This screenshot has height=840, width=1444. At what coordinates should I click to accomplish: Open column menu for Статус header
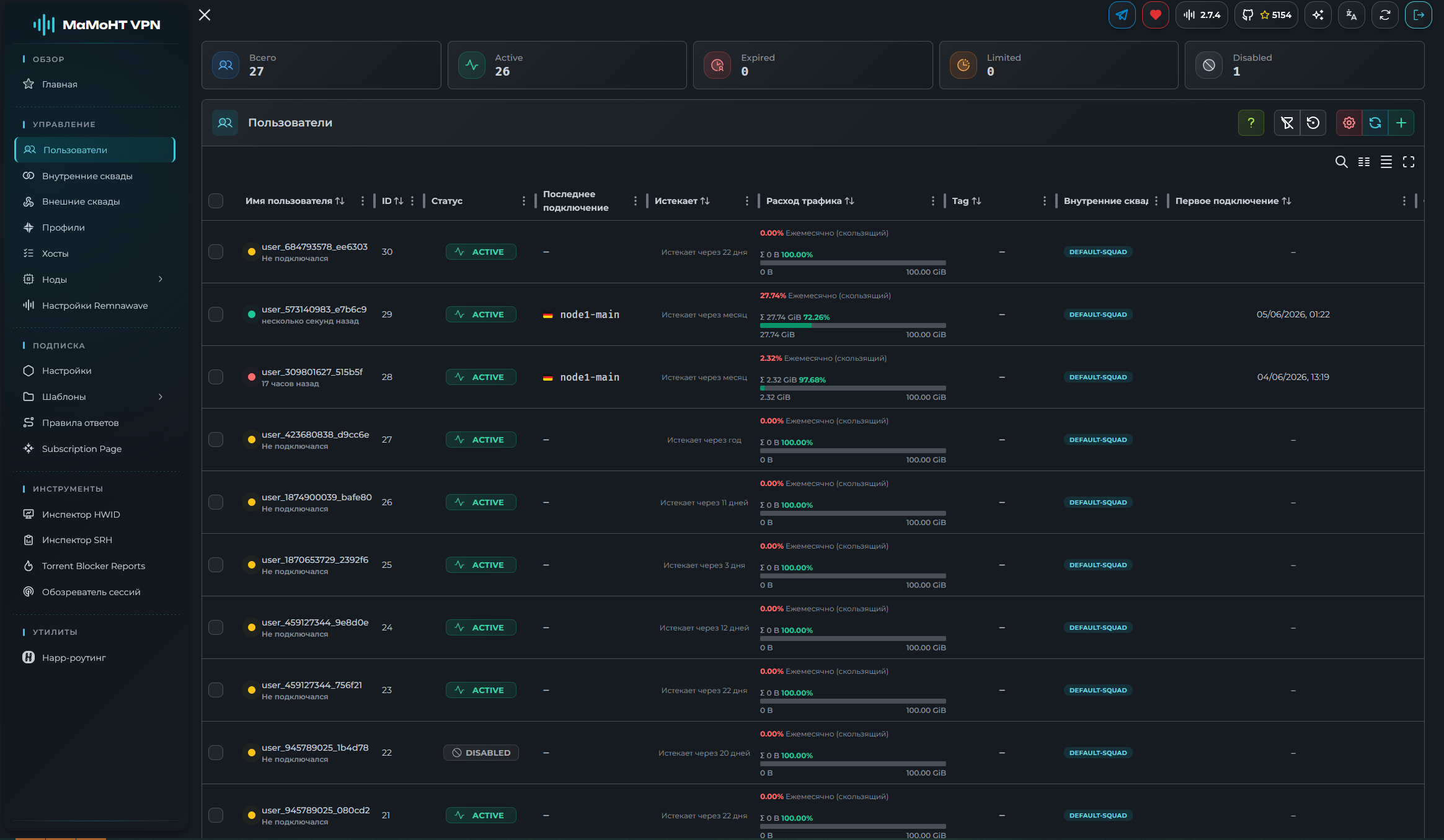click(x=523, y=201)
